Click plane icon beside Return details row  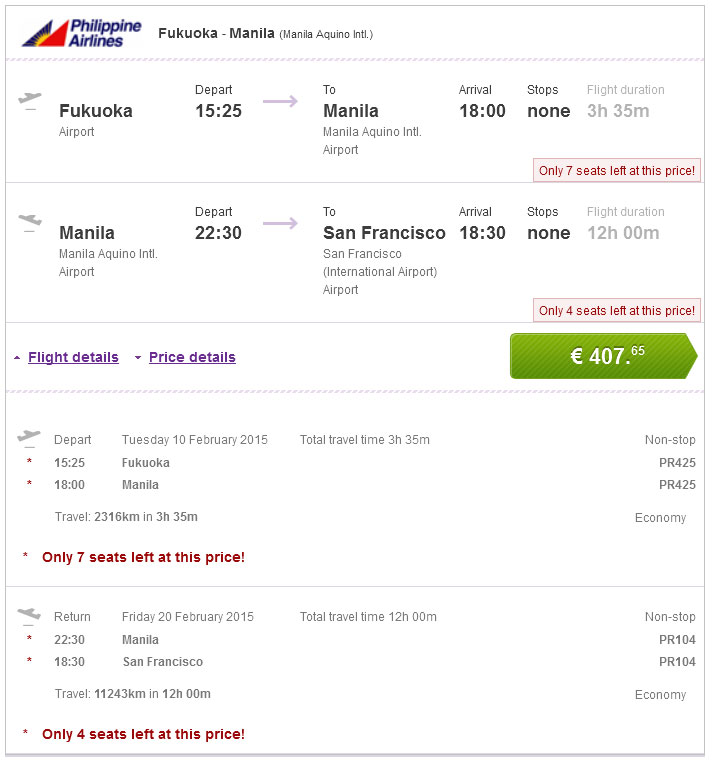coord(29,614)
